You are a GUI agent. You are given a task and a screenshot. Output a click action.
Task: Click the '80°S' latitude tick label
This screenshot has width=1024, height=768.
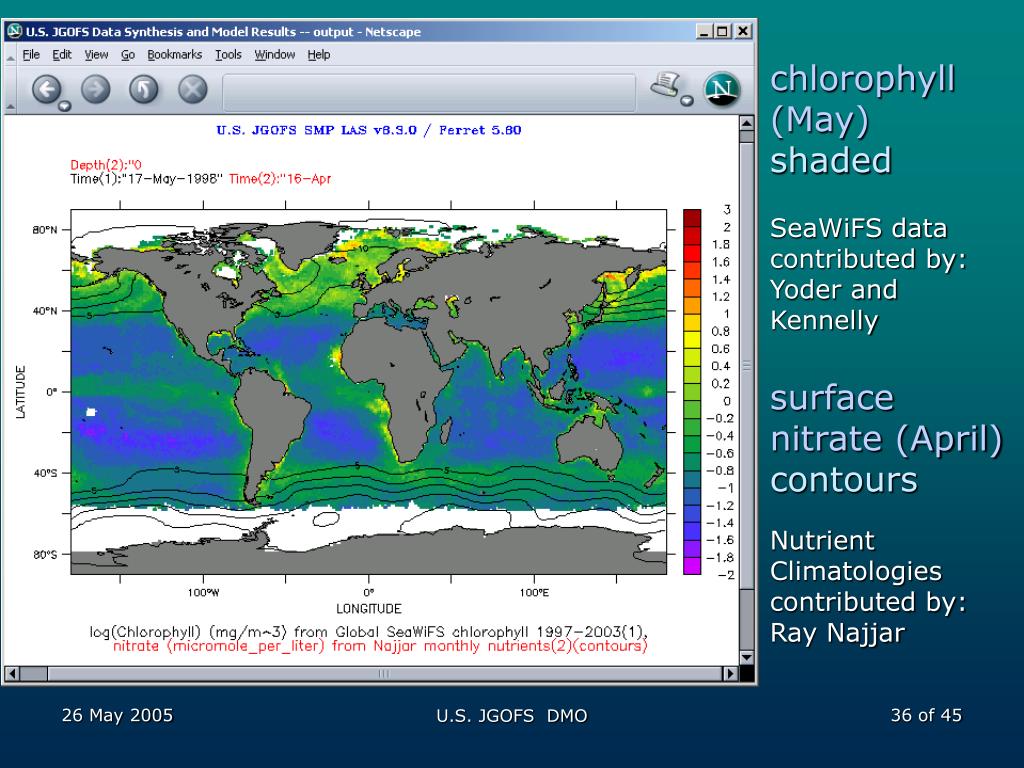[x=44, y=554]
